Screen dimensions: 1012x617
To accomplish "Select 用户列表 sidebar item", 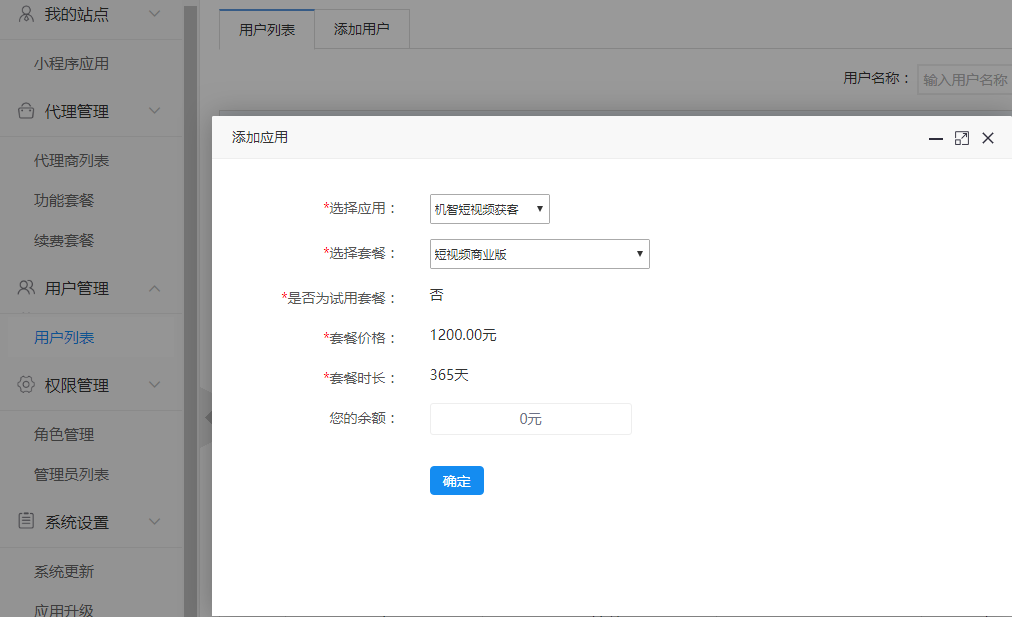I will [64, 338].
